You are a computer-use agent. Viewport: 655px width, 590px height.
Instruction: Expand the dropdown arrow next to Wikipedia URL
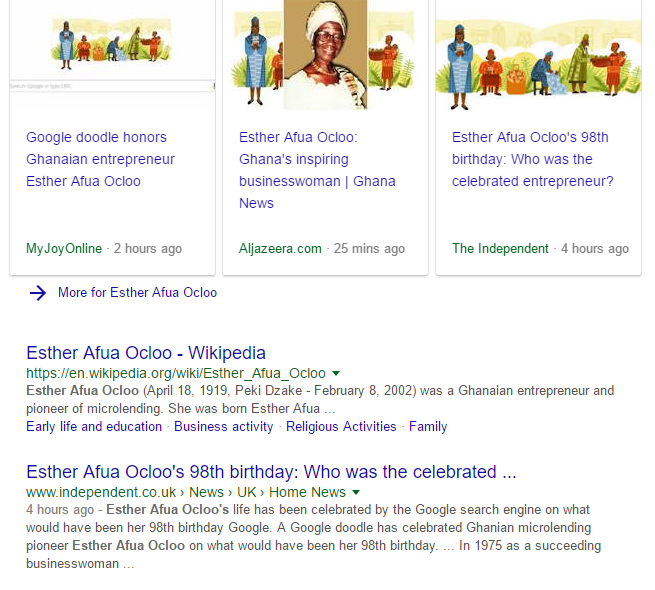coord(336,373)
